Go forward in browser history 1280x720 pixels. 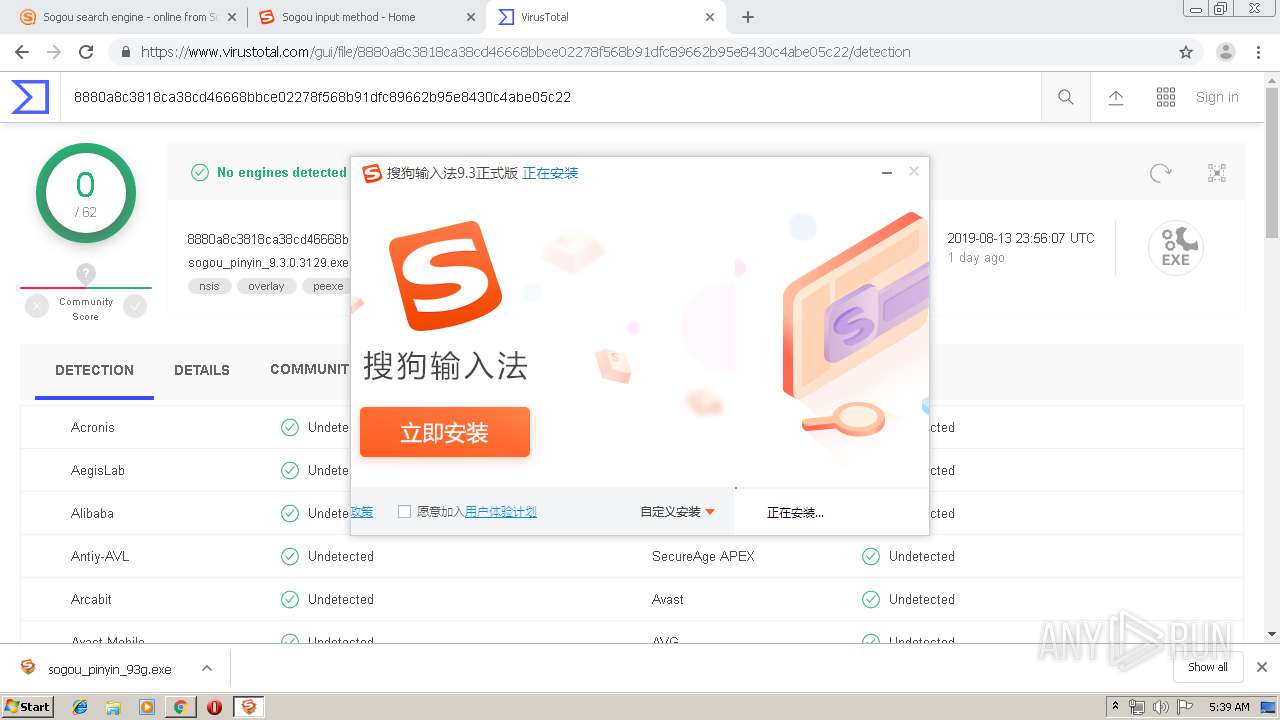[54, 52]
